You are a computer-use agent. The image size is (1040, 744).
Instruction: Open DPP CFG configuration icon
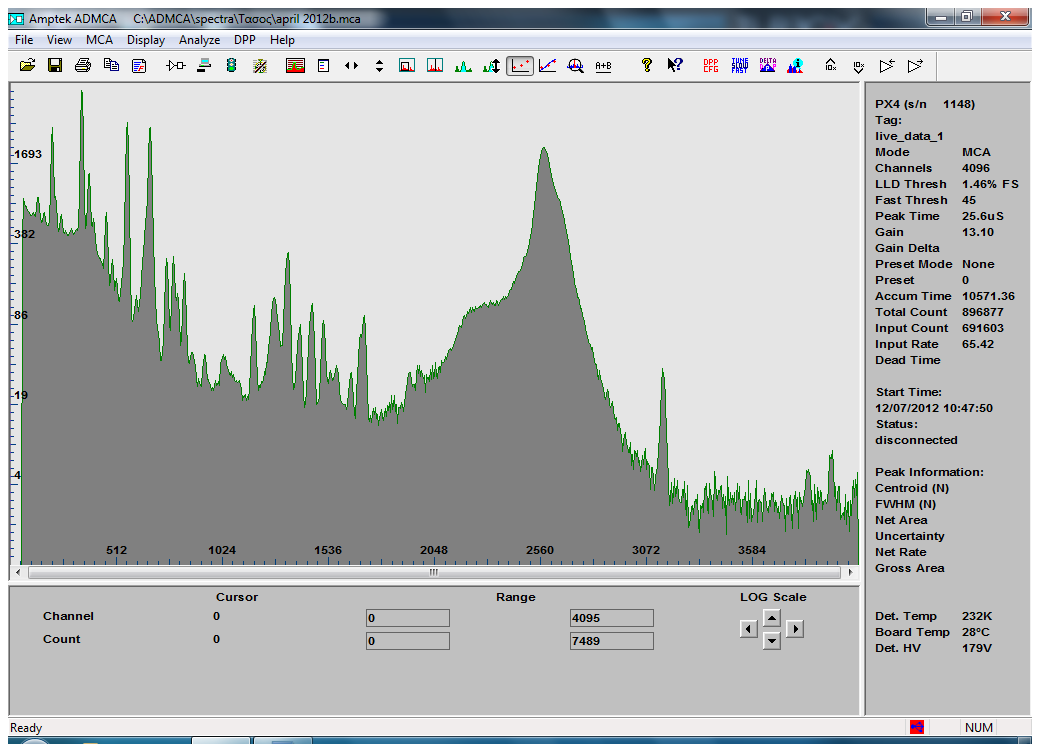point(711,65)
